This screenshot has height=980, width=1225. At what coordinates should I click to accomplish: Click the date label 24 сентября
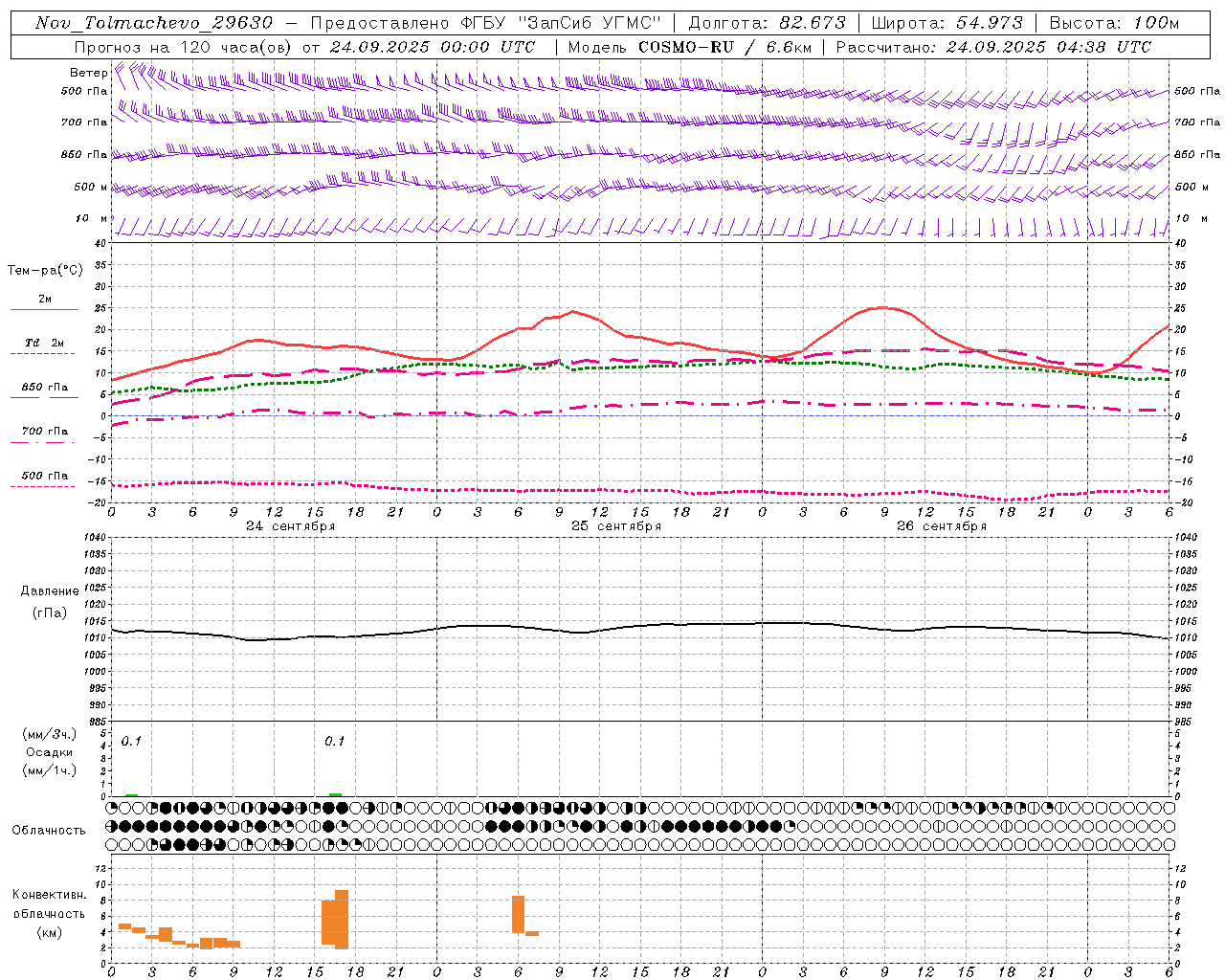pos(291,526)
